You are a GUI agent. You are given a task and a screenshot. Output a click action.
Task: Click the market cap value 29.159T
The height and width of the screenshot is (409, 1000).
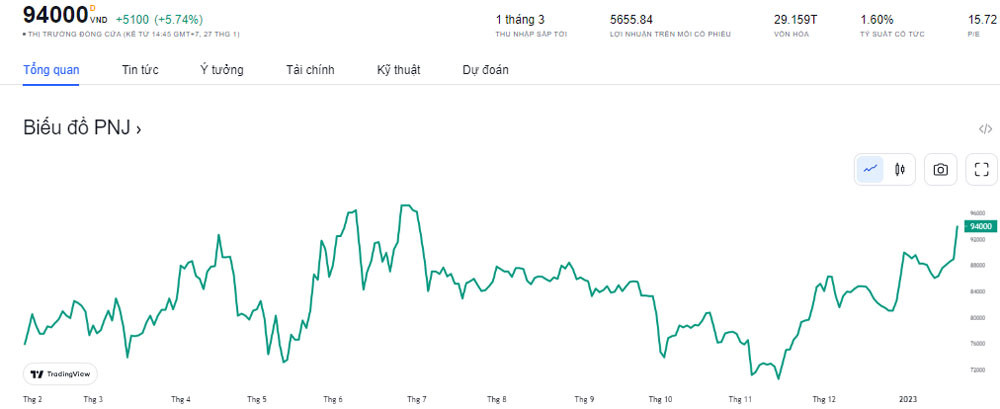pos(795,19)
